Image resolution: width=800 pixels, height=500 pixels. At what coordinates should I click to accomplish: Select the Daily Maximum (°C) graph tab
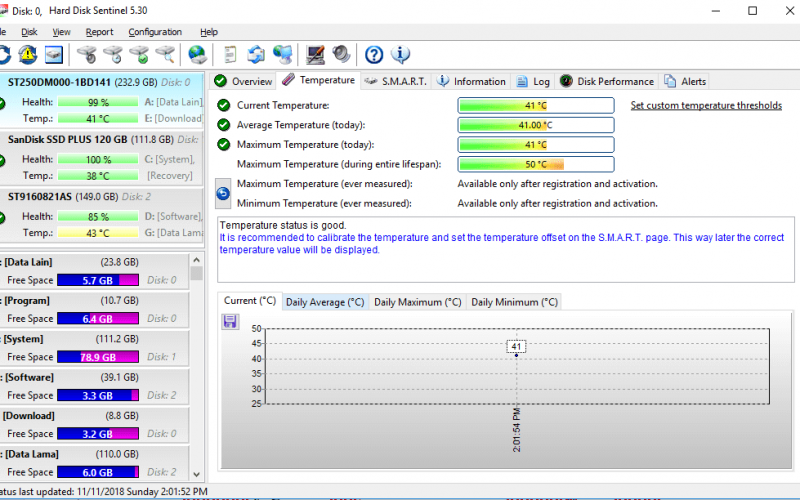(417, 302)
